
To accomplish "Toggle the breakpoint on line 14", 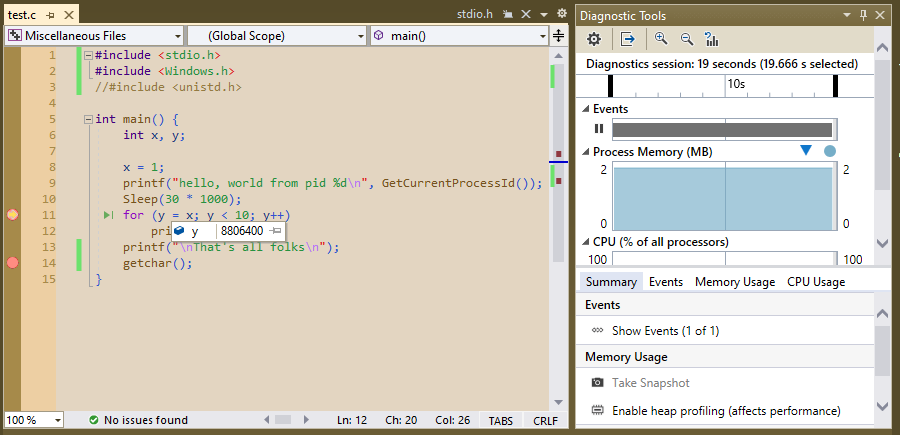I will [13, 263].
